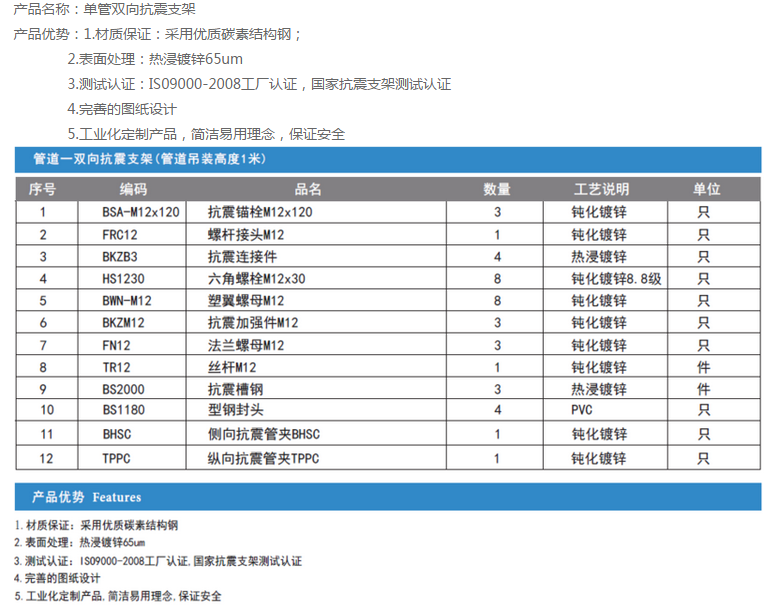782x613 pixels.
Task: Click the 抗震锚栓M12x120 product name cell
Action: tap(260, 212)
